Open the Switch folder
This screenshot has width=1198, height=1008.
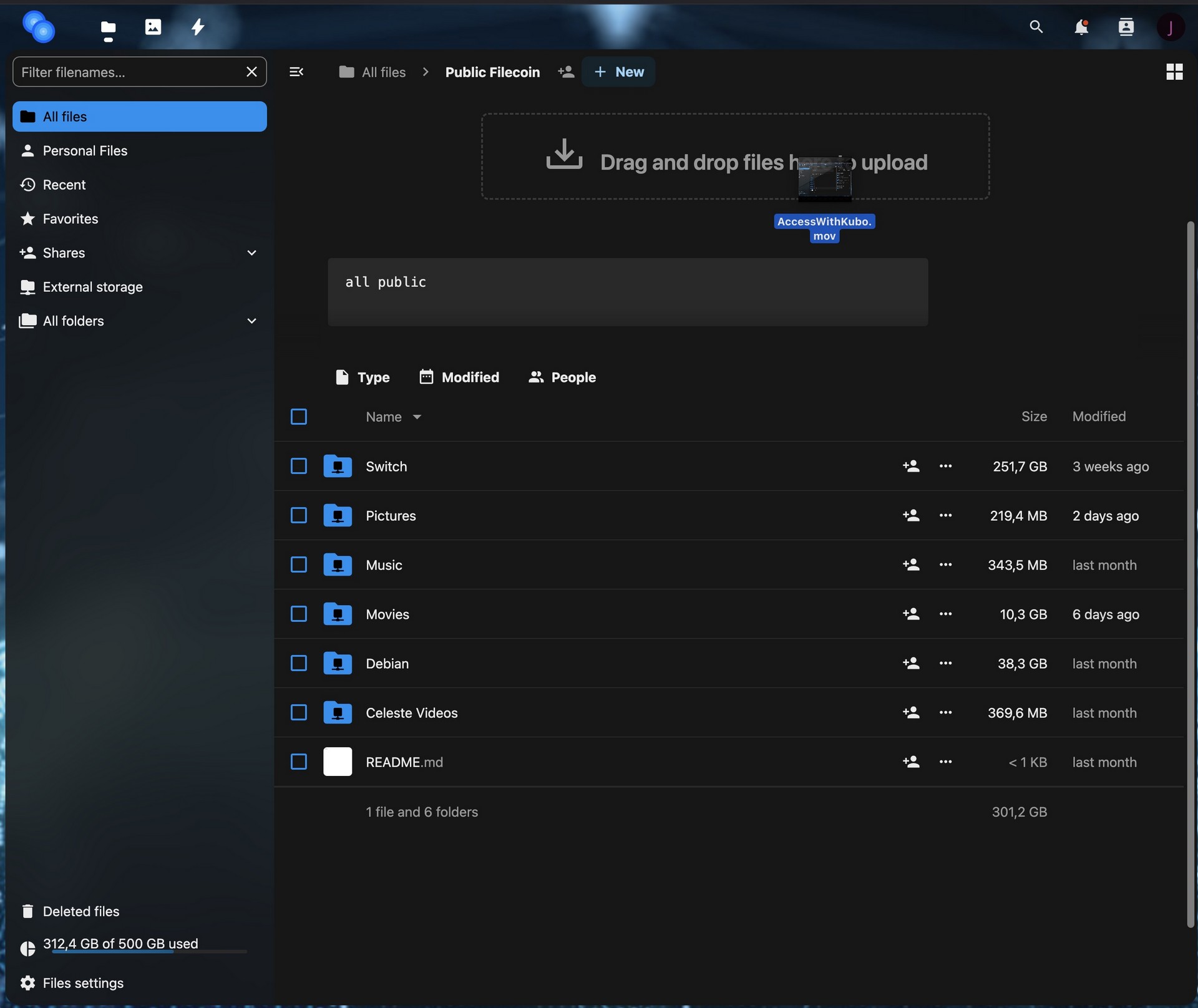tap(386, 466)
